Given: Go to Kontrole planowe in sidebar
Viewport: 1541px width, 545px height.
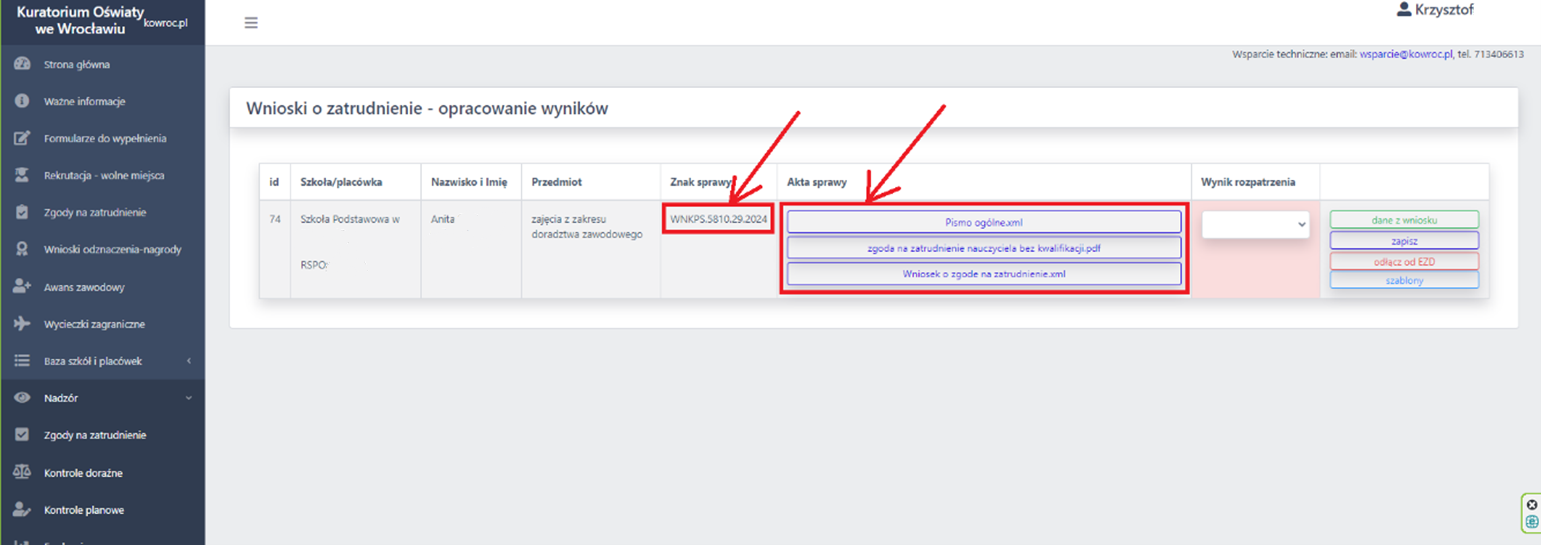Looking at the screenshot, I should [84, 510].
